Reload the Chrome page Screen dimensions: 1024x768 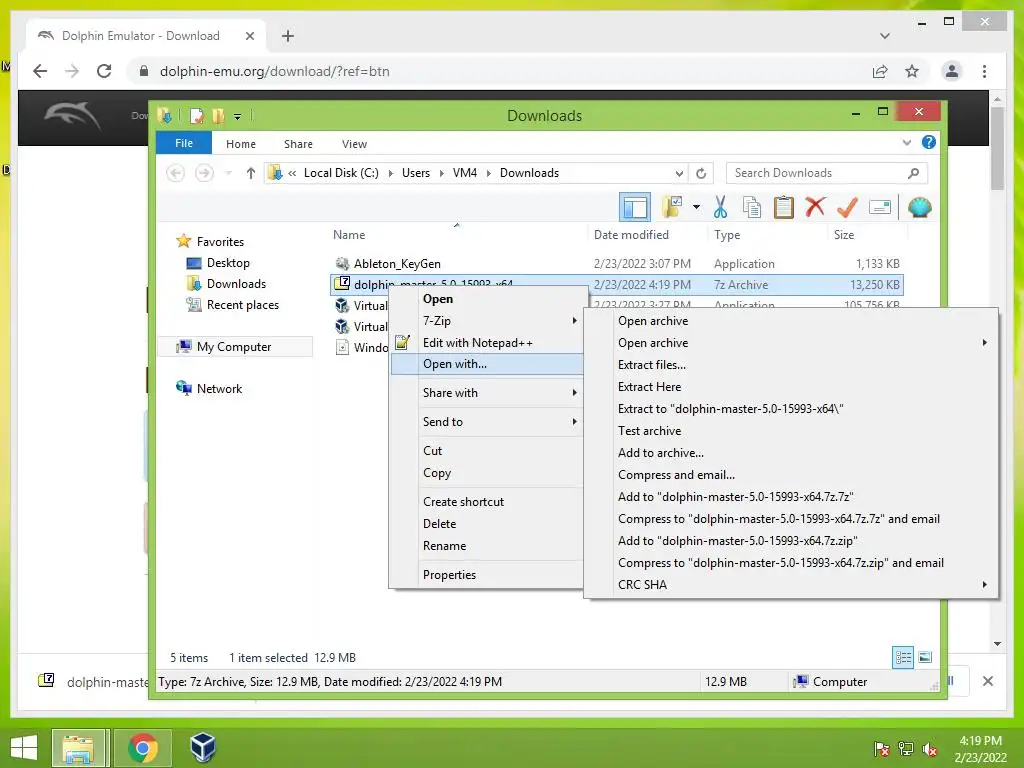[x=104, y=71]
